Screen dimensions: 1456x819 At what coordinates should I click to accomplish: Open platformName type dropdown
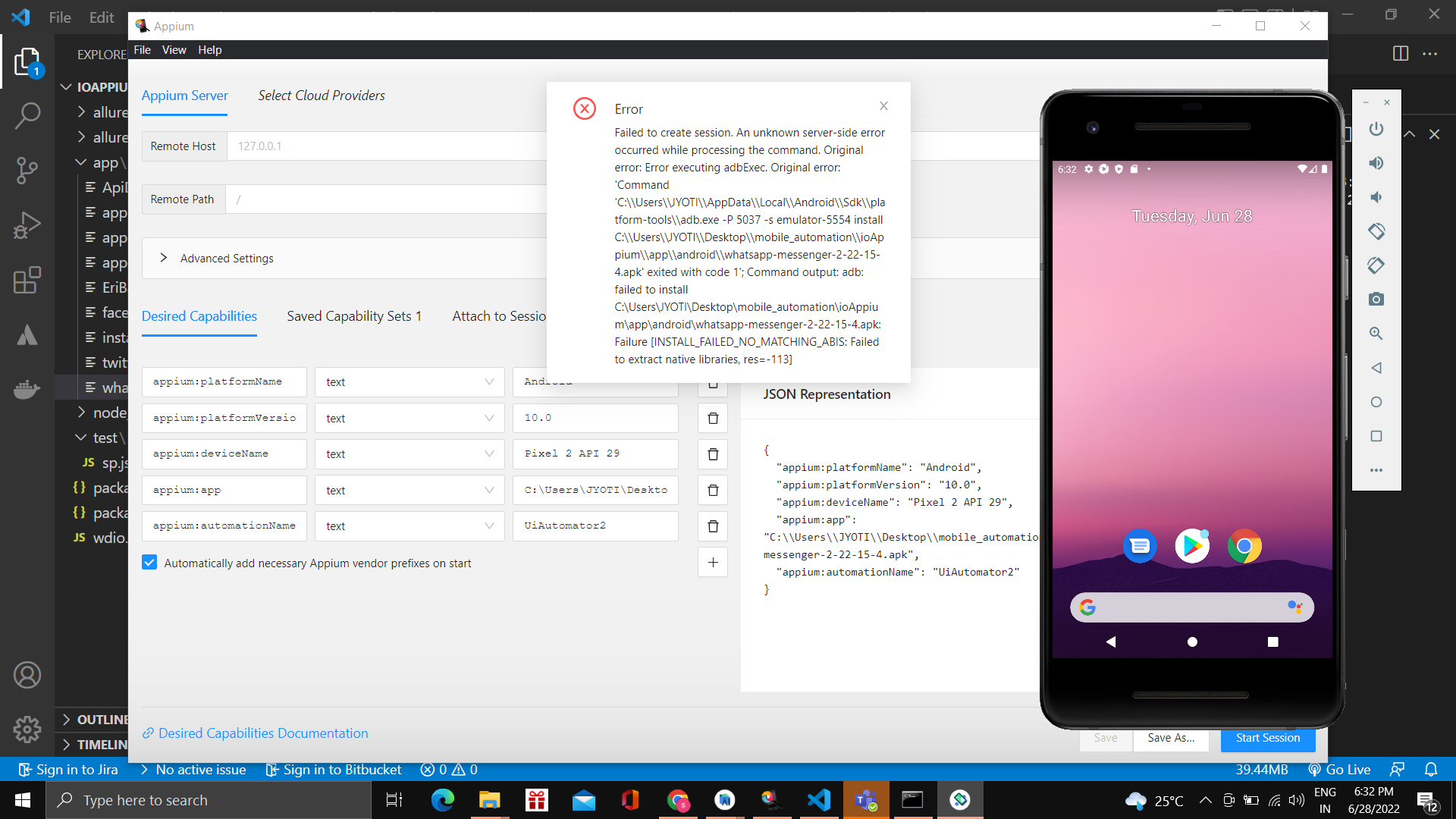[x=409, y=382]
